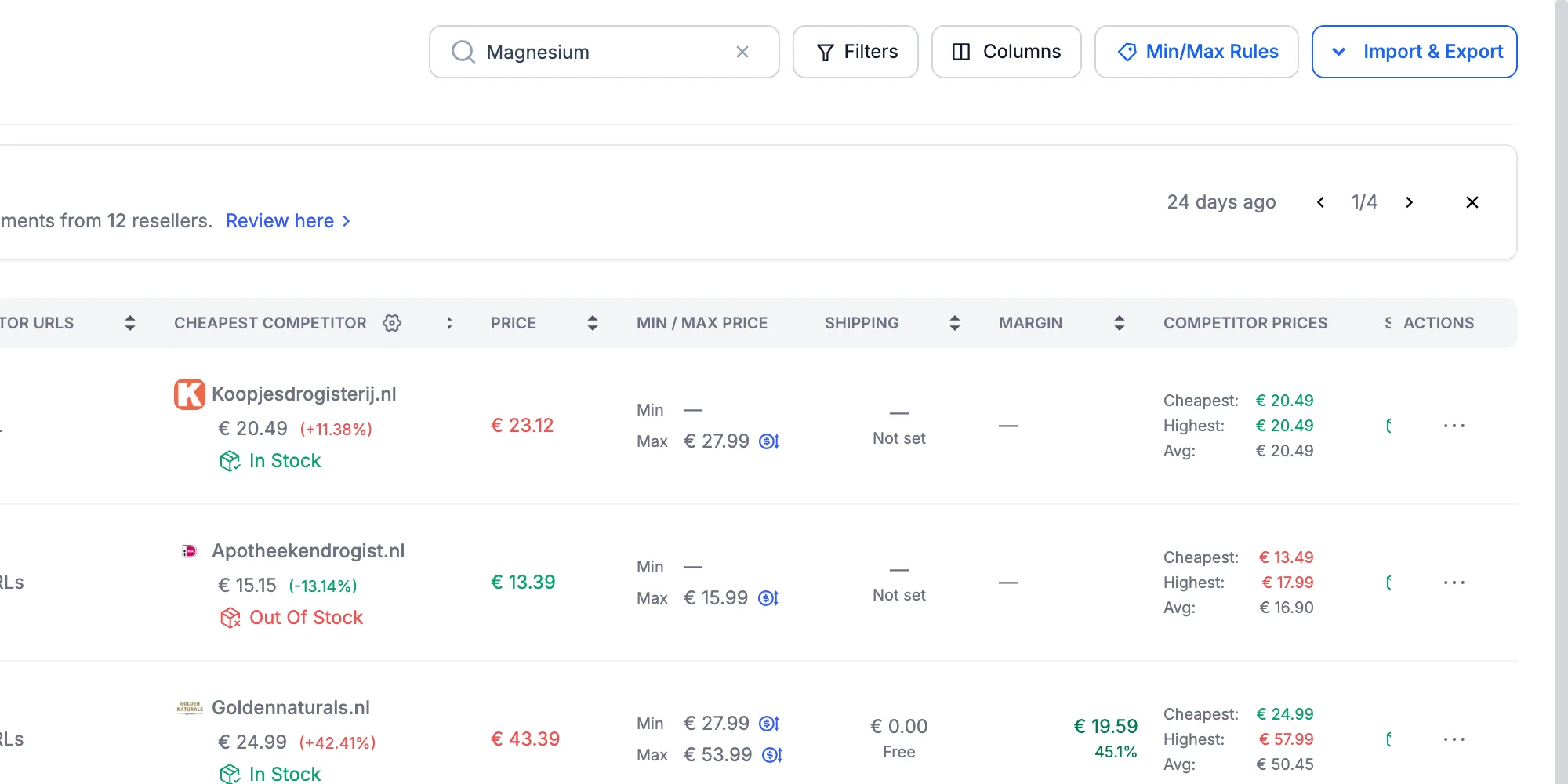This screenshot has width=1568, height=784.
Task: Sort by Margin column
Action: pos(1120,323)
